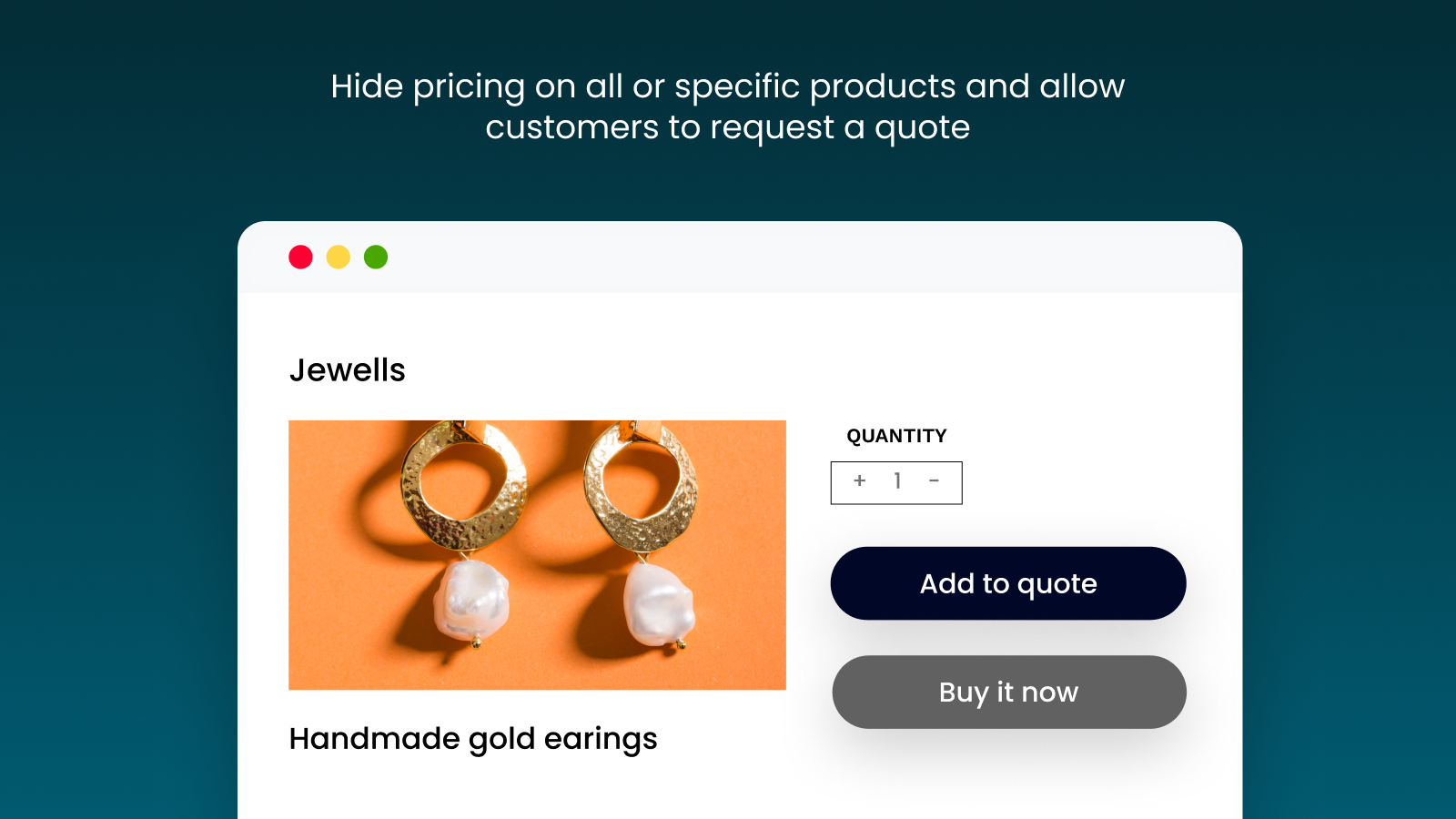Image resolution: width=1456 pixels, height=819 pixels.
Task: Click the 'Hide pricing on all' headline line
Action: (727, 86)
